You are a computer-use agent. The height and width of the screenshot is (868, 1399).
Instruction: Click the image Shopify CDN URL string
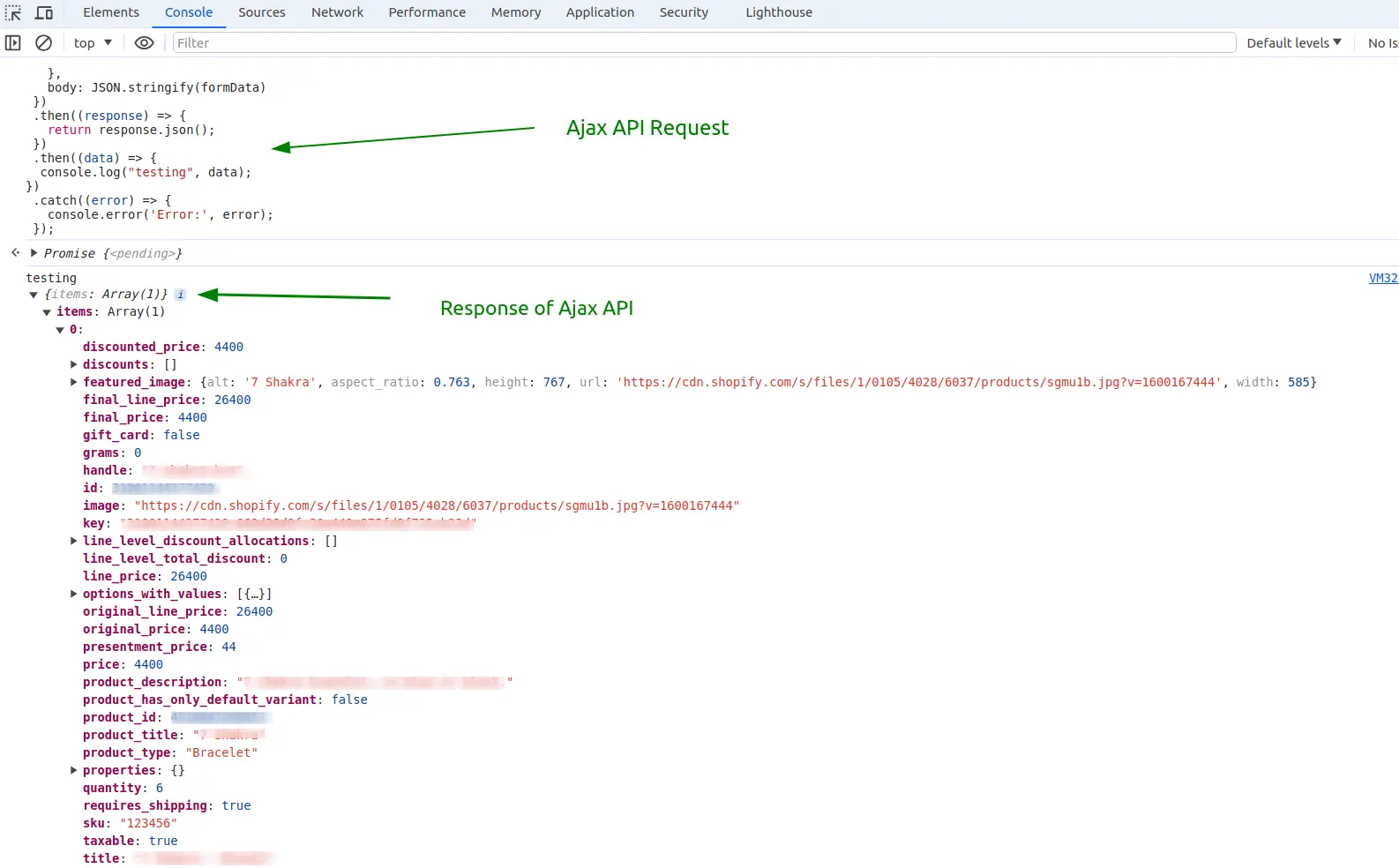click(437, 505)
